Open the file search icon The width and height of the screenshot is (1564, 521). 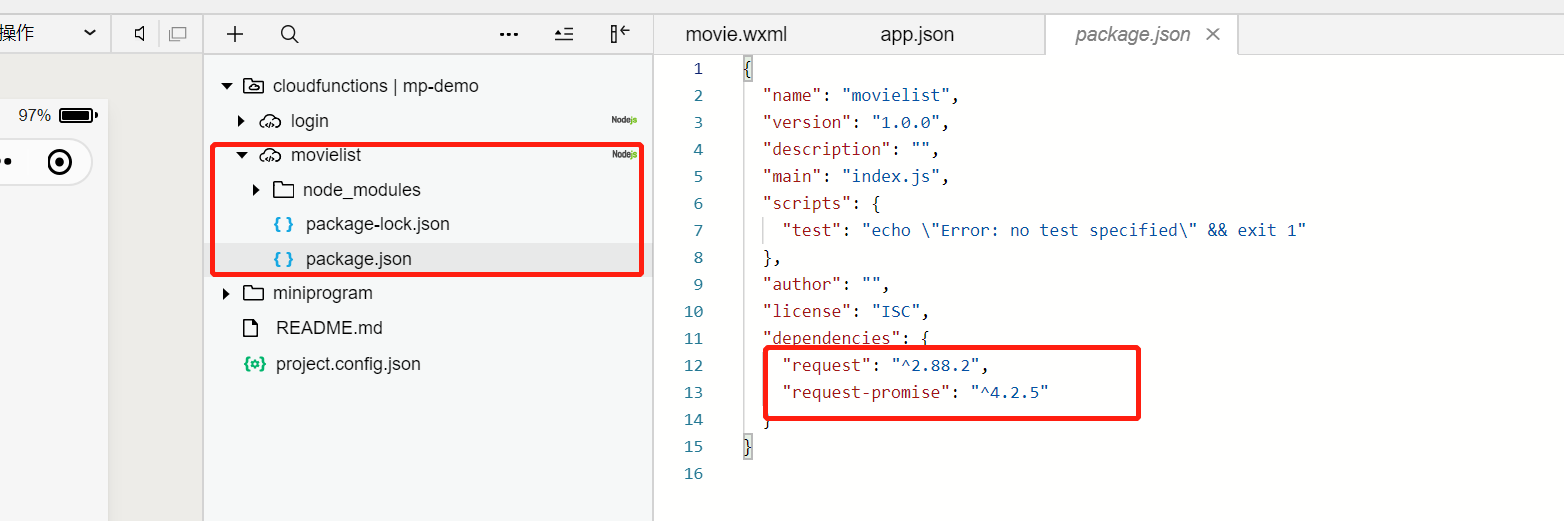[289, 34]
